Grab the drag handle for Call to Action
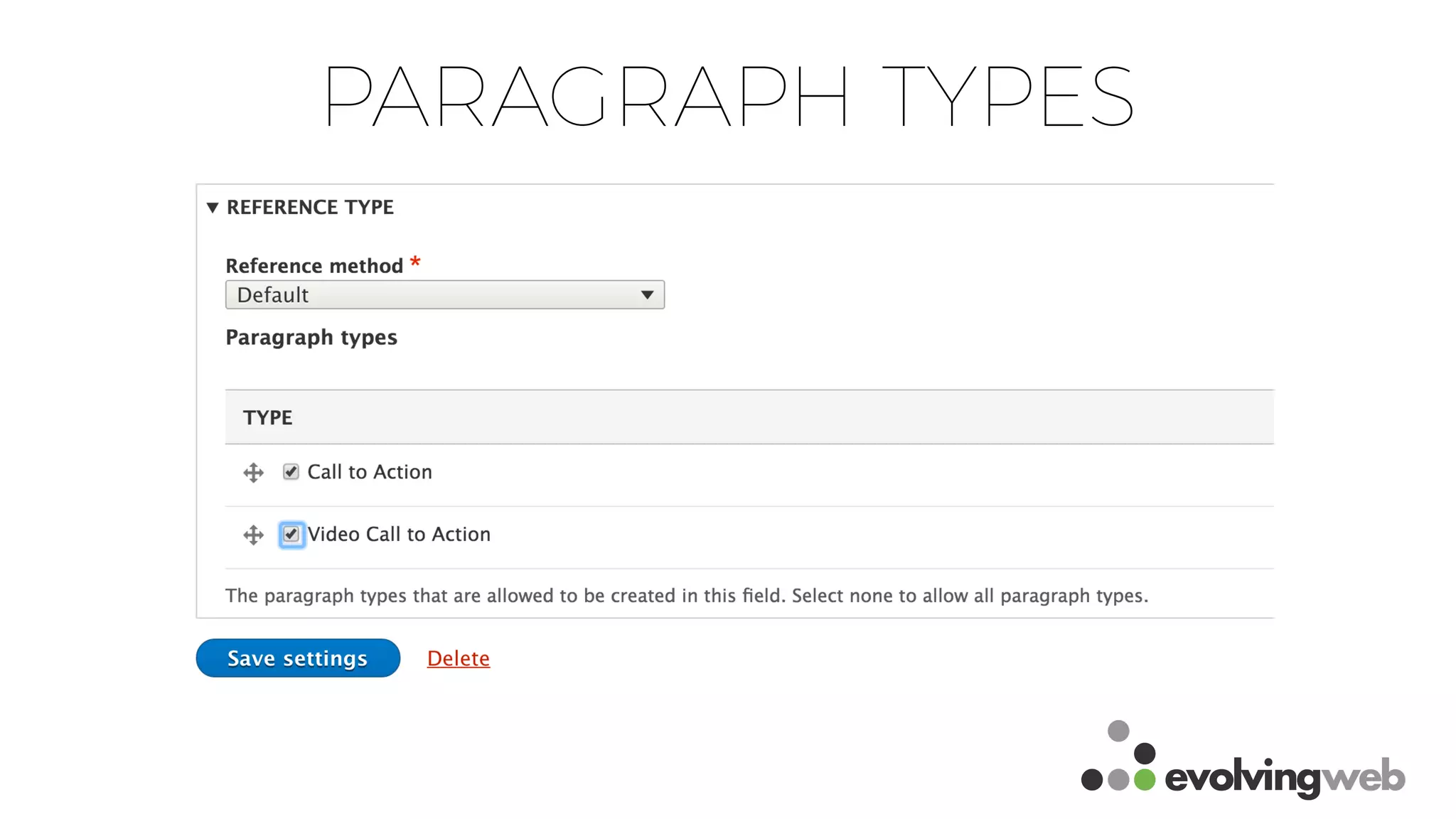The height and width of the screenshot is (819, 1456). pyautogui.click(x=253, y=473)
